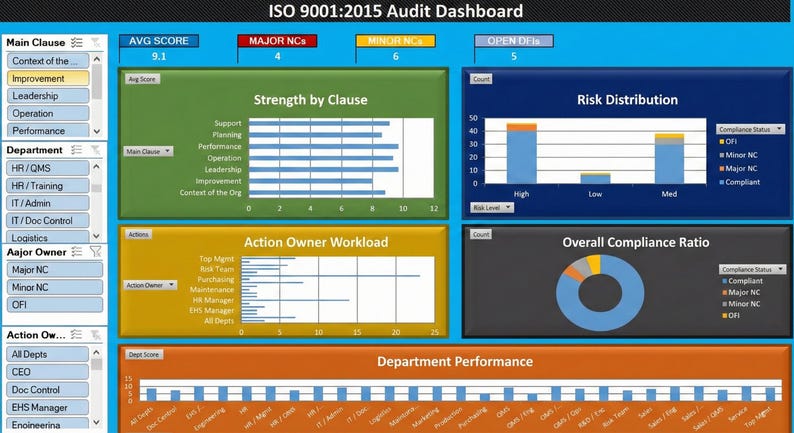Click Major NC legend swatch in Risk Distribution
Screen dimensions: 794x433
click(722, 169)
